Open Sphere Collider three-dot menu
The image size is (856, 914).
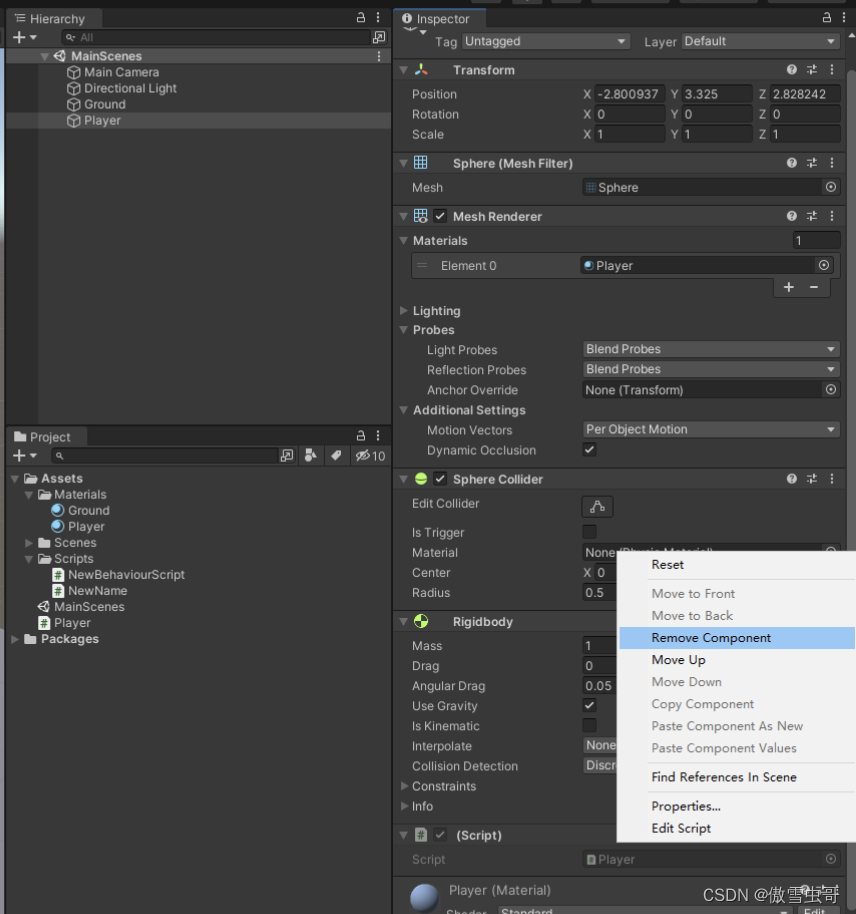coord(832,479)
